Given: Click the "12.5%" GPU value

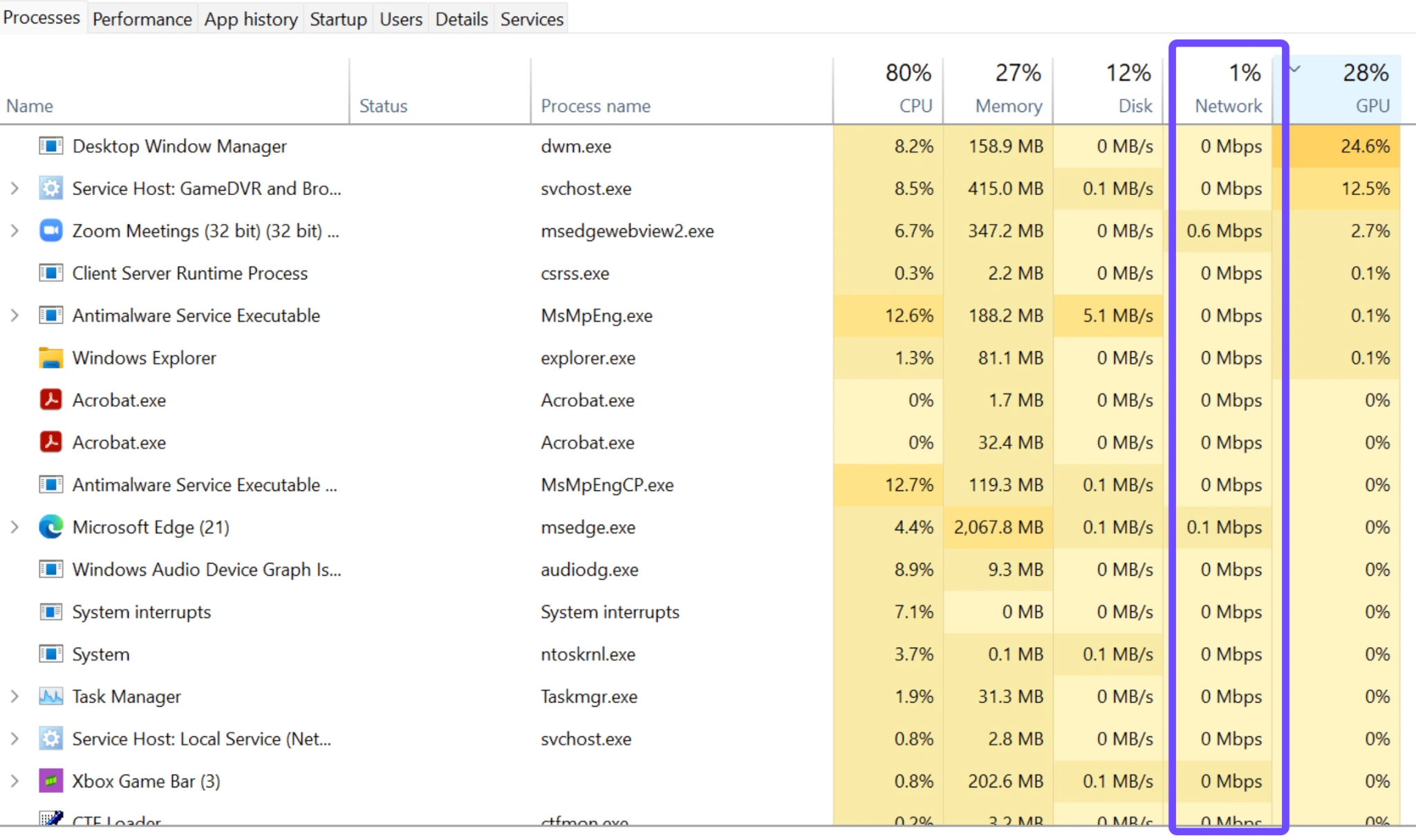Looking at the screenshot, I should point(1366,188).
